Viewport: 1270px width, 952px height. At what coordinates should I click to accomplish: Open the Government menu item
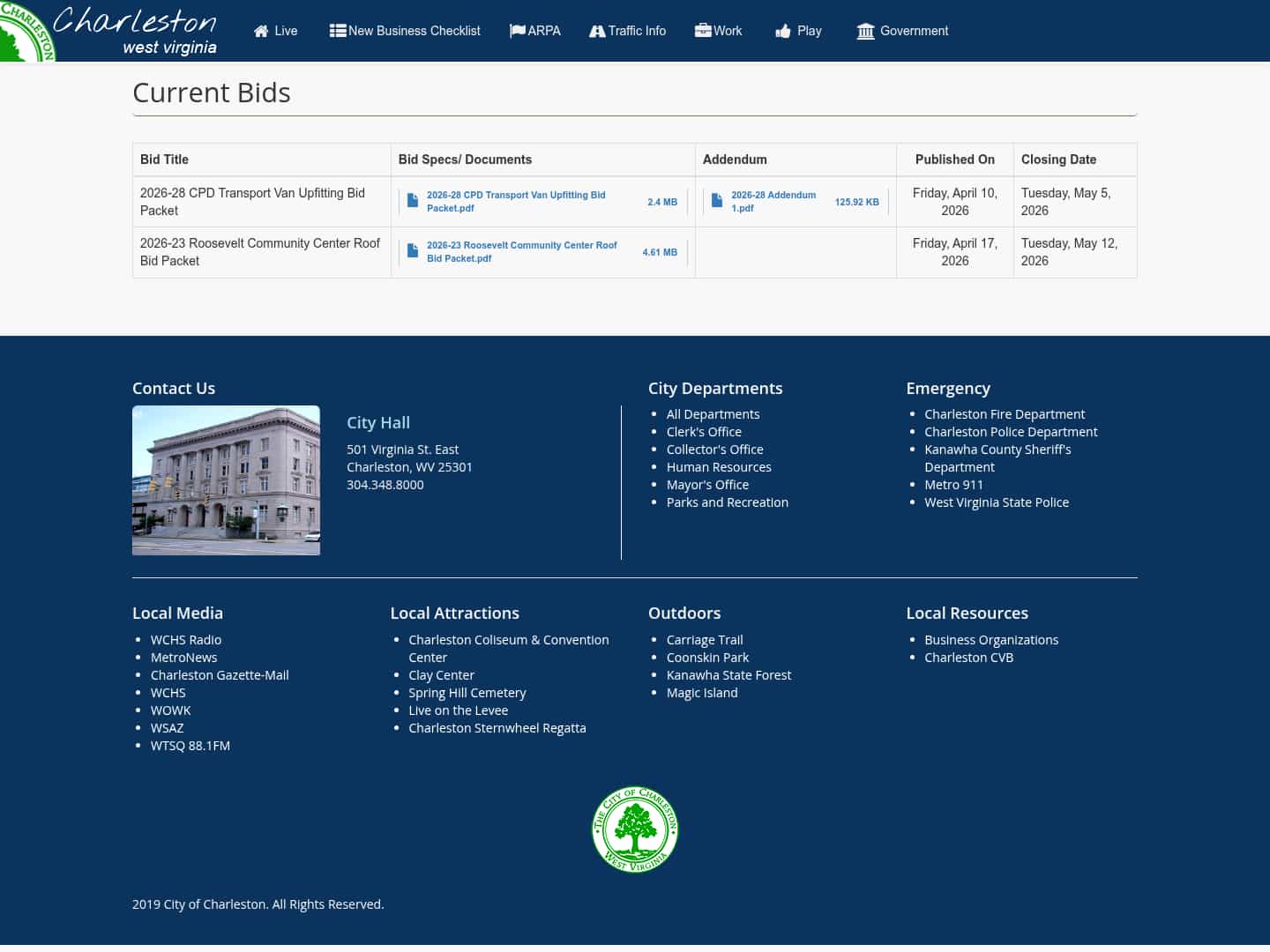914,31
